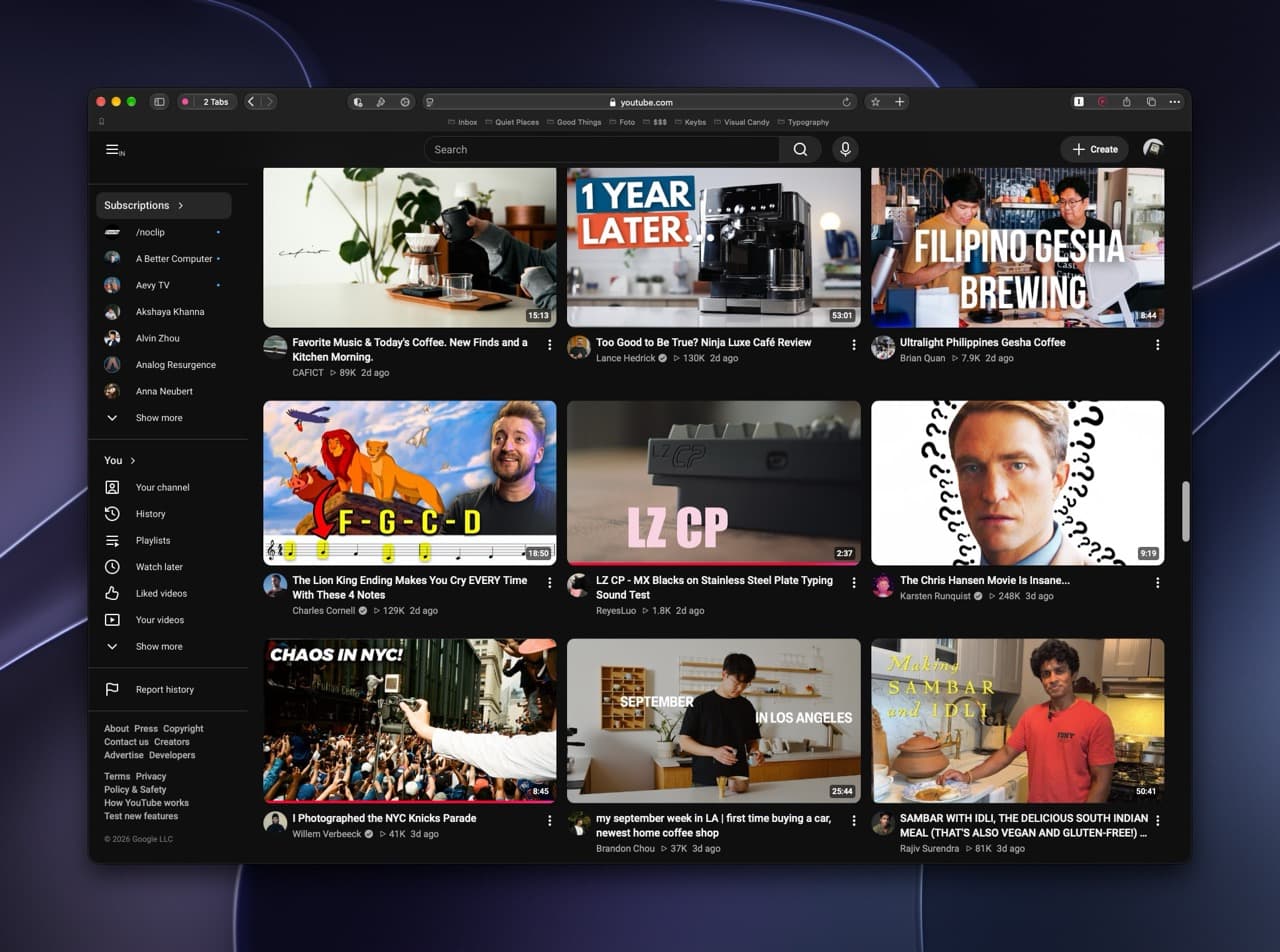Toggle the Safari sidebar panel button
Screen dimensions: 1280x952
(159, 102)
